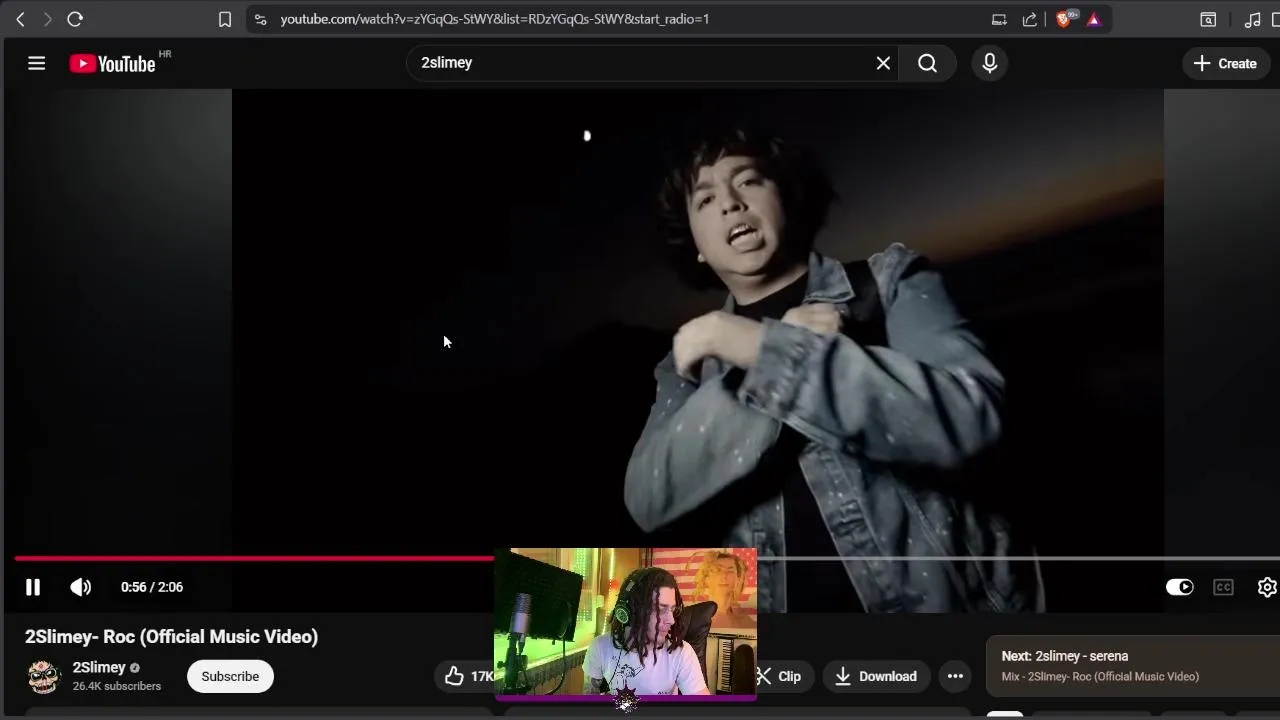Clear the search box with the X

(883, 63)
